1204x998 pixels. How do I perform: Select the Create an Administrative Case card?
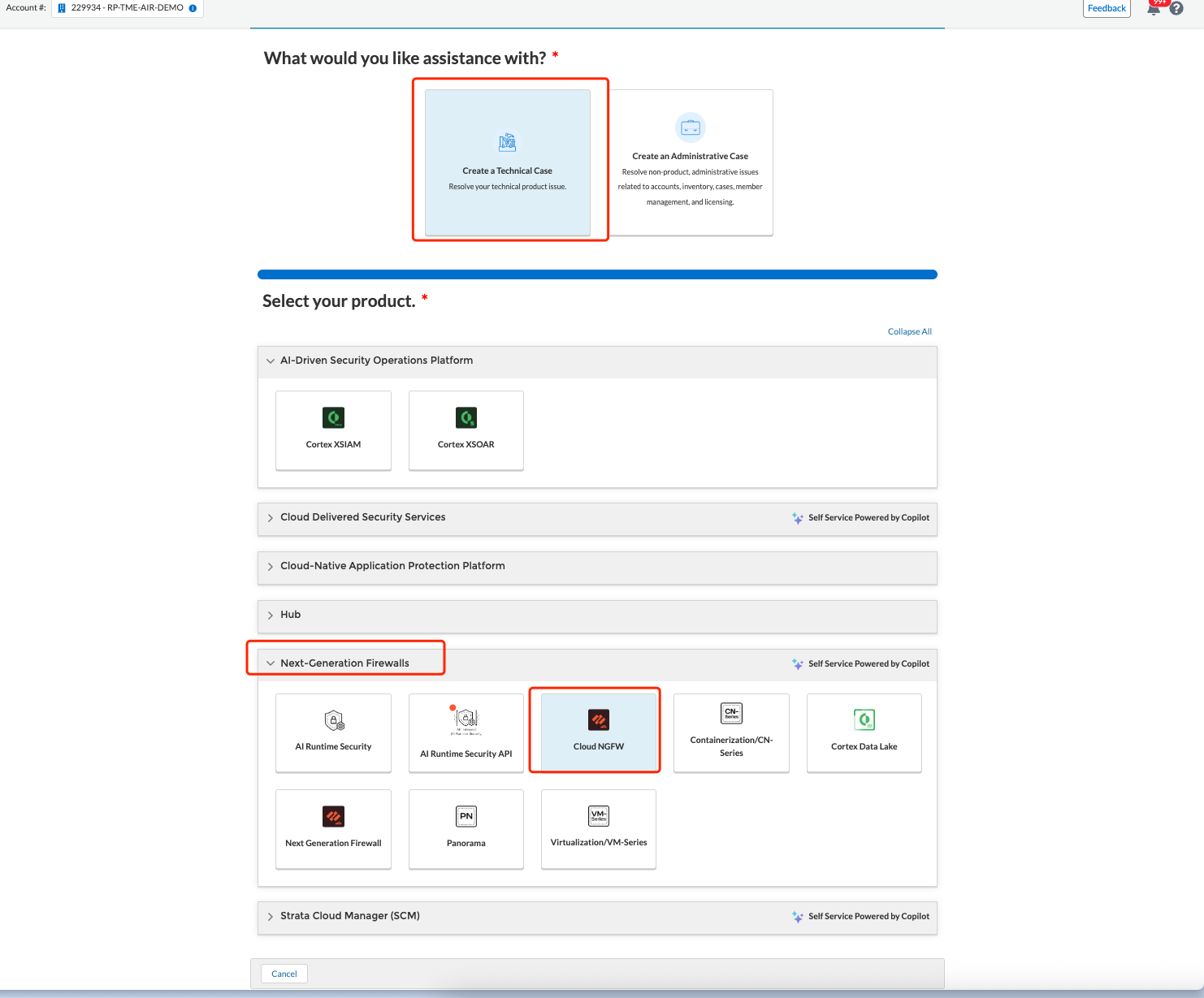(691, 162)
